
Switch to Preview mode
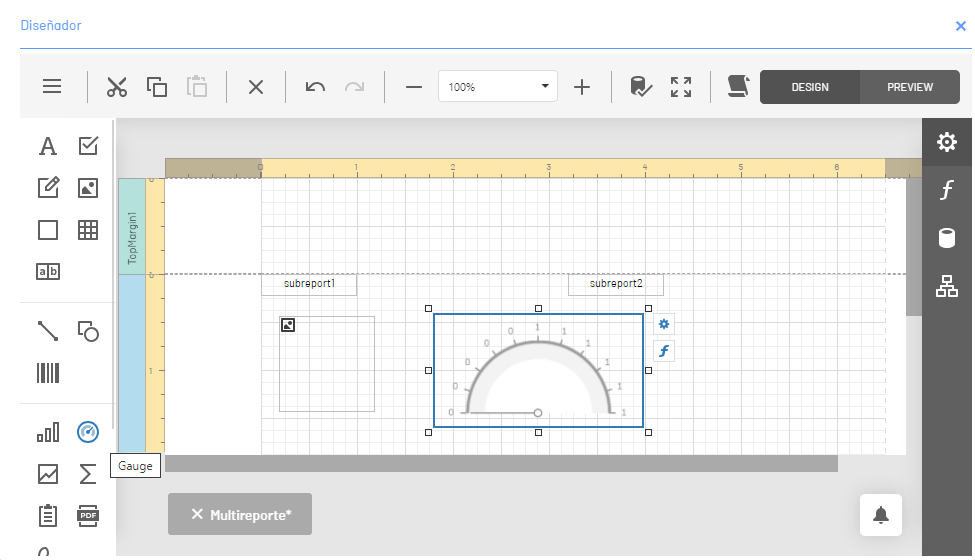click(909, 87)
